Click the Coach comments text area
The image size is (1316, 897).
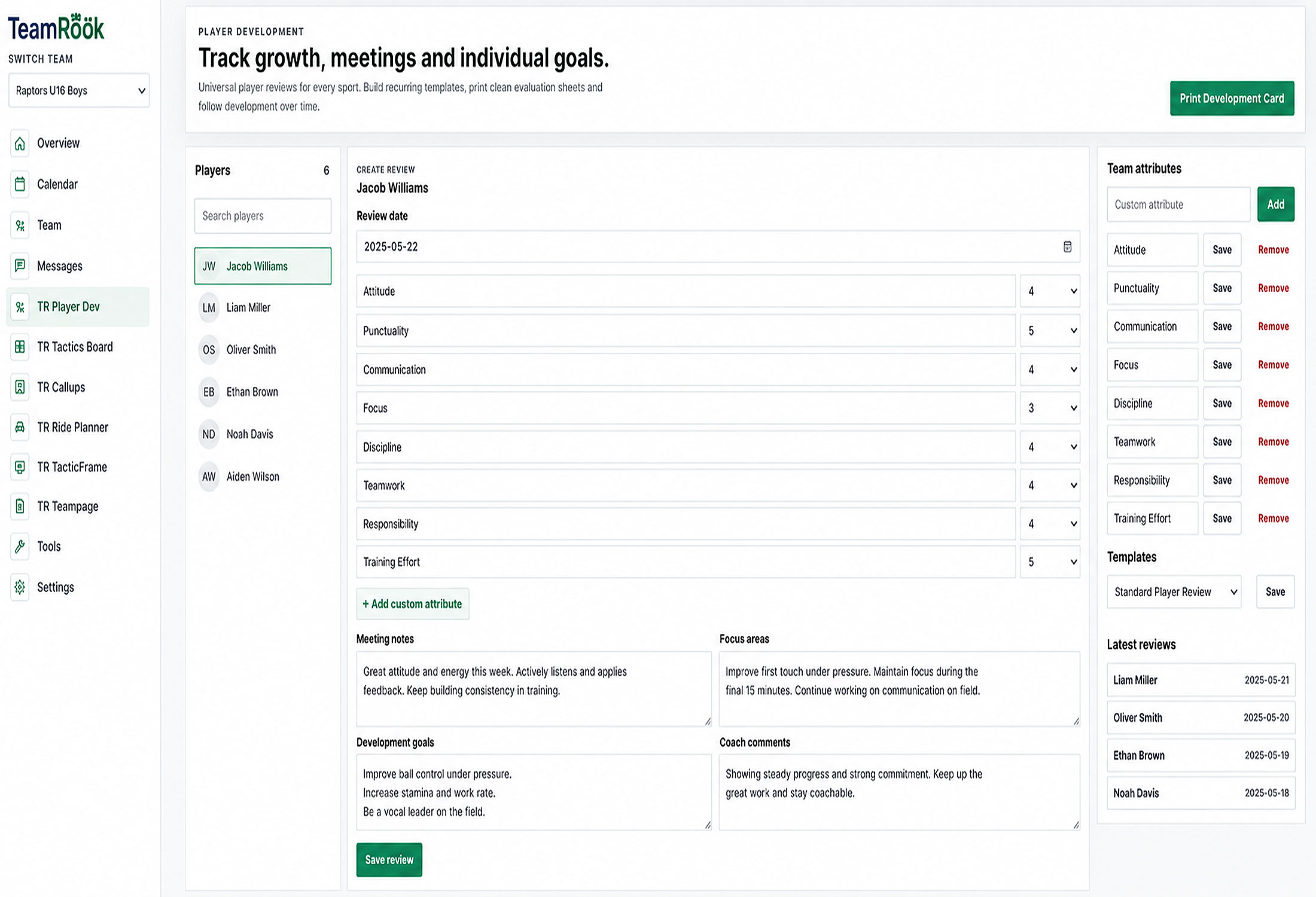tap(900, 792)
